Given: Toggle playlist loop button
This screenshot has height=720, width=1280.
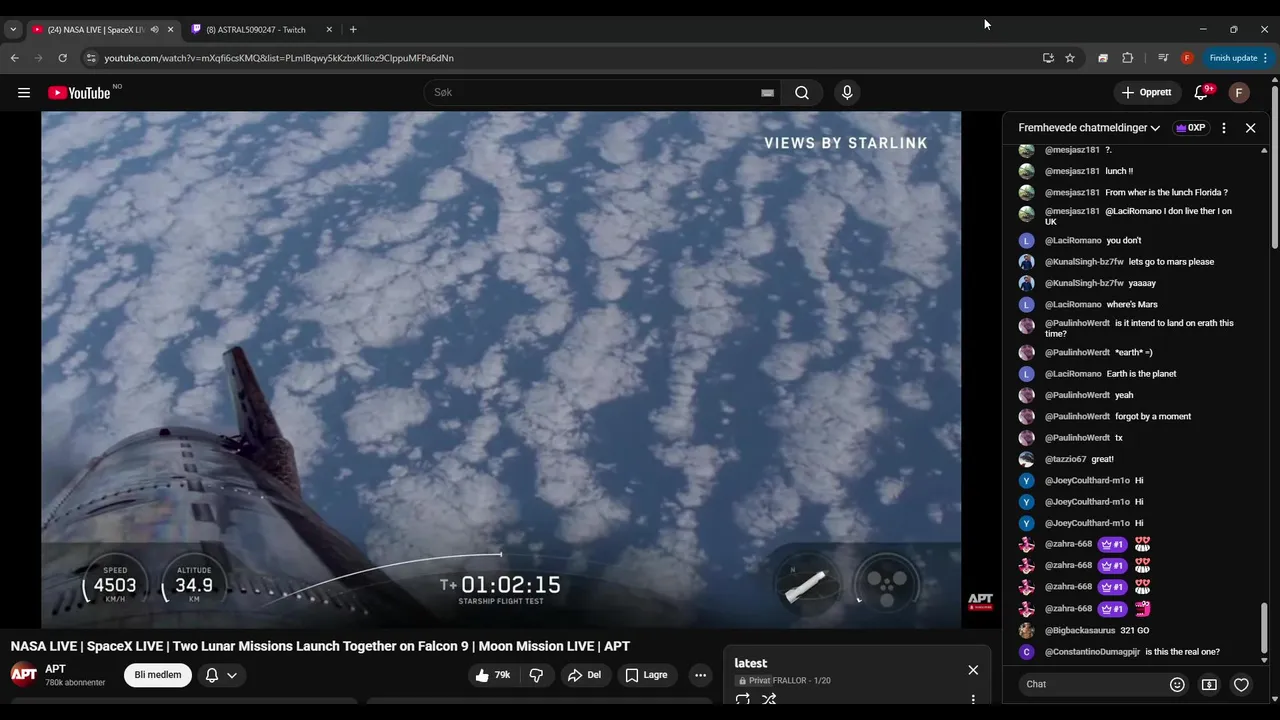Looking at the screenshot, I should (x=743, y=699).
